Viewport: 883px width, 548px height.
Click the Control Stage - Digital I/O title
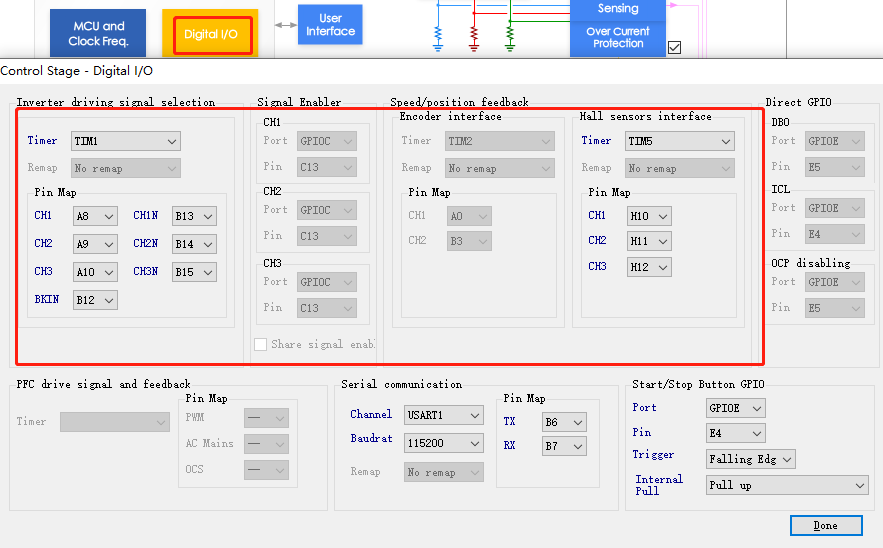pos(77,71)
